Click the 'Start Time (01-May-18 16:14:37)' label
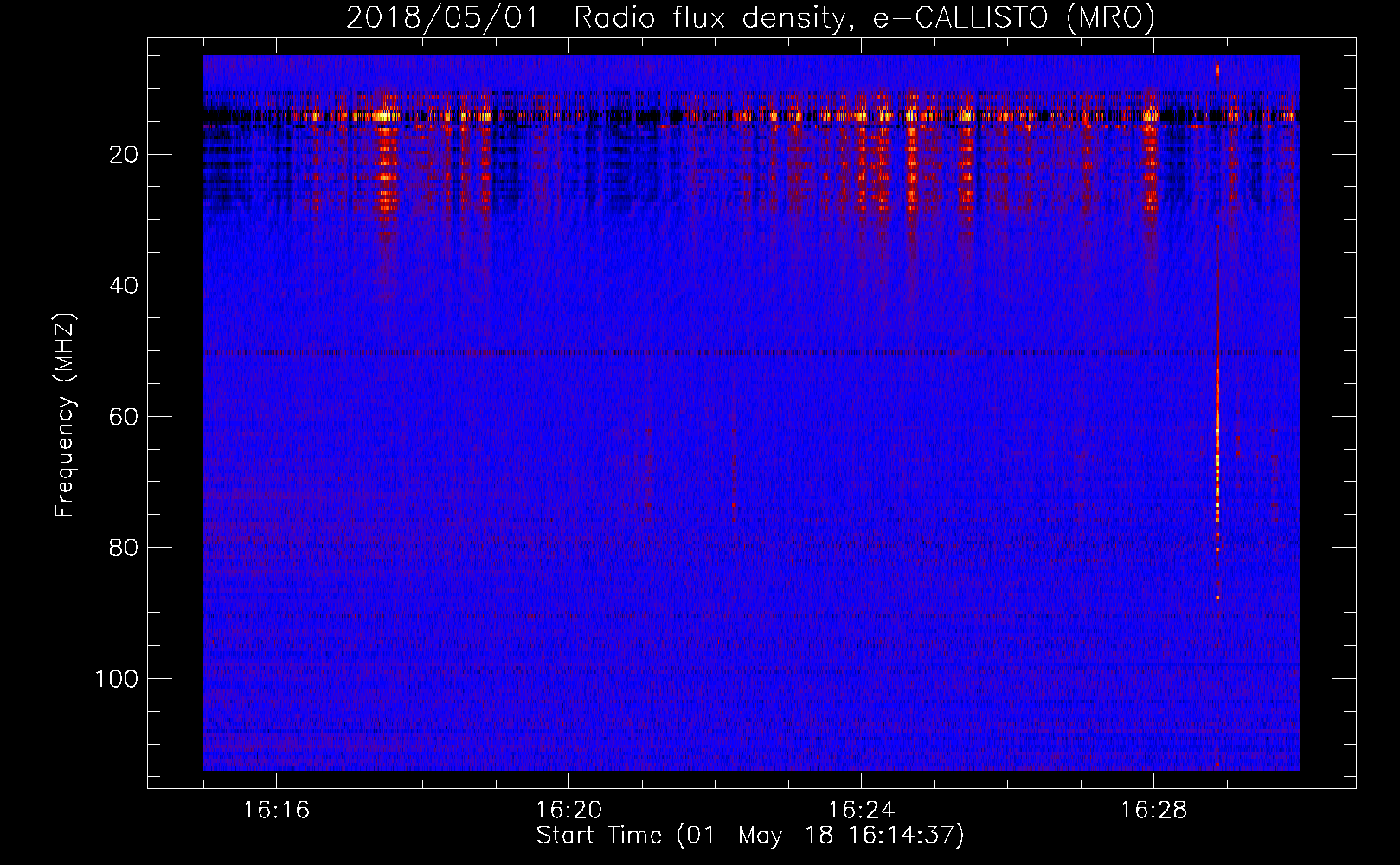Viewport: 1400px width, 865px height. [750, 836]
